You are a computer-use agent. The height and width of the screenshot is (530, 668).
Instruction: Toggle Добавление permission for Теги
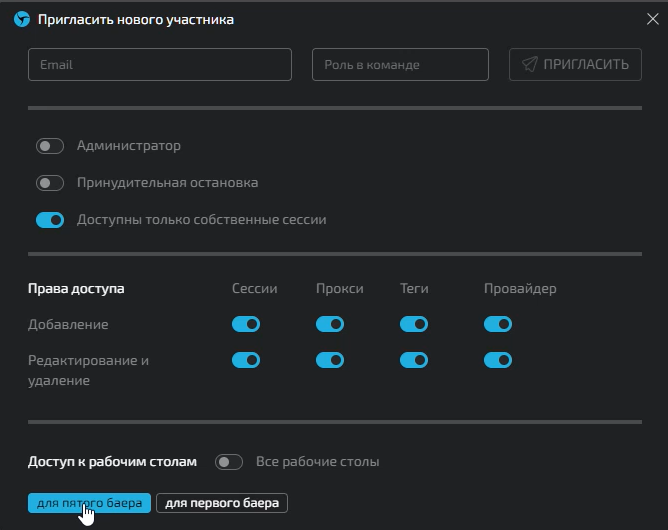(414, 324)
